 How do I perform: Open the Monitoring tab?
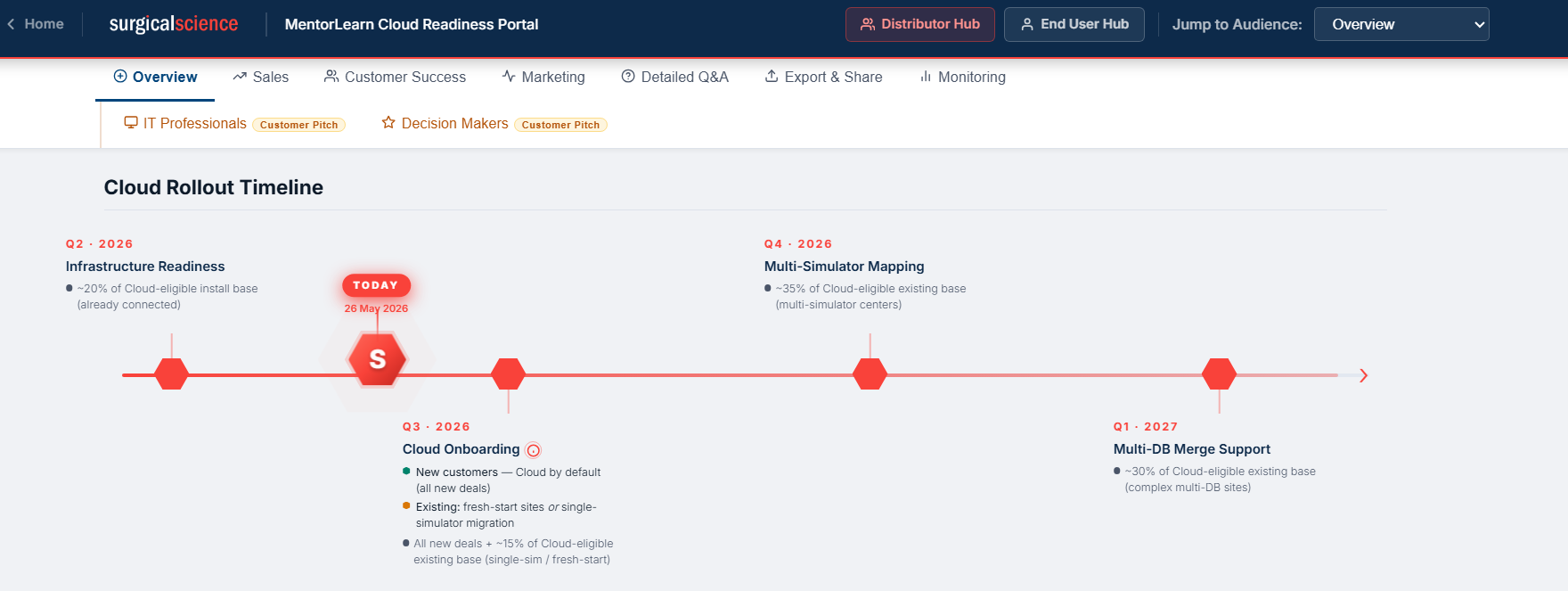tap(962, 77)
